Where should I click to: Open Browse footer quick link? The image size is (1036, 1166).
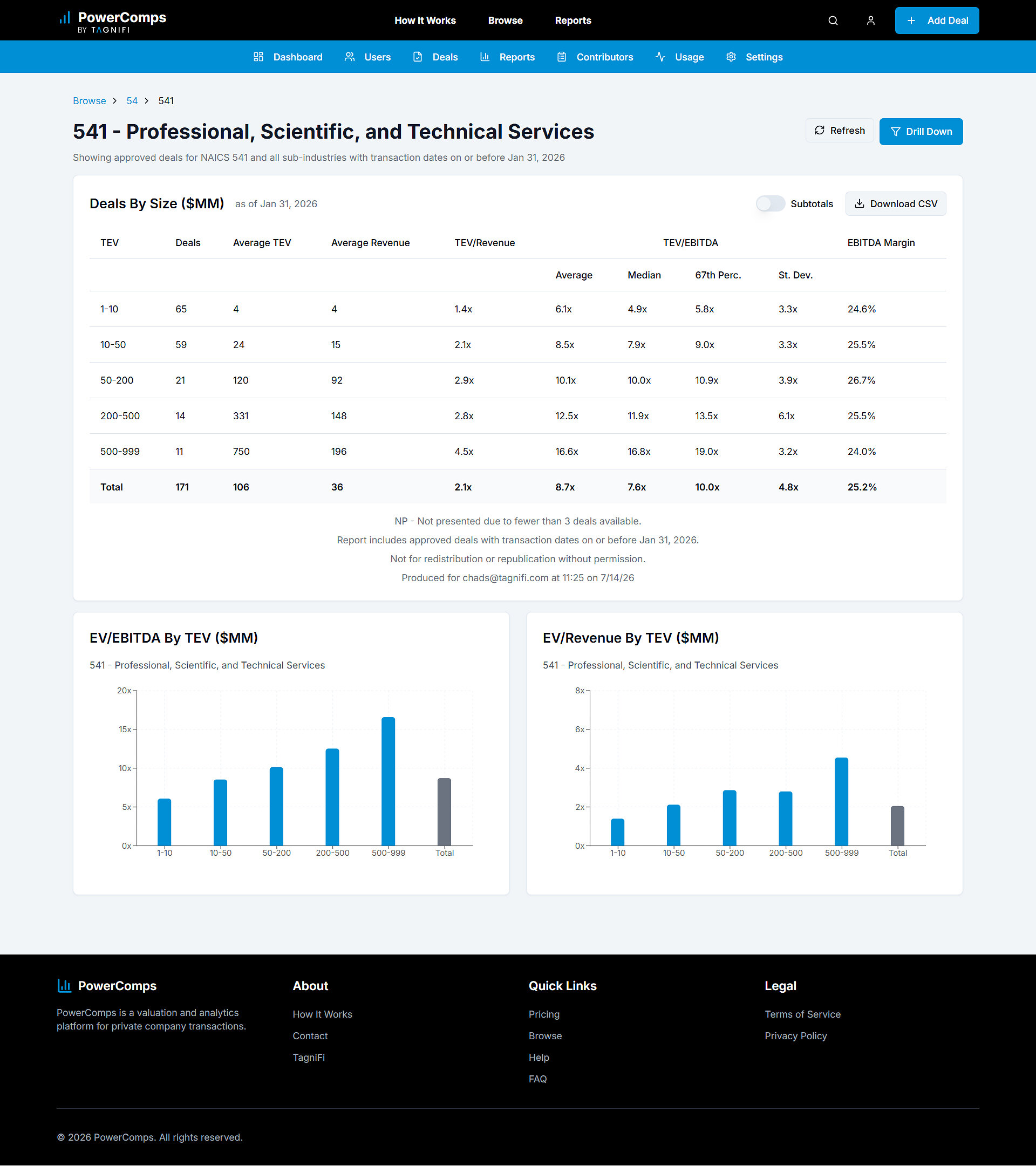coord(546,1036)
